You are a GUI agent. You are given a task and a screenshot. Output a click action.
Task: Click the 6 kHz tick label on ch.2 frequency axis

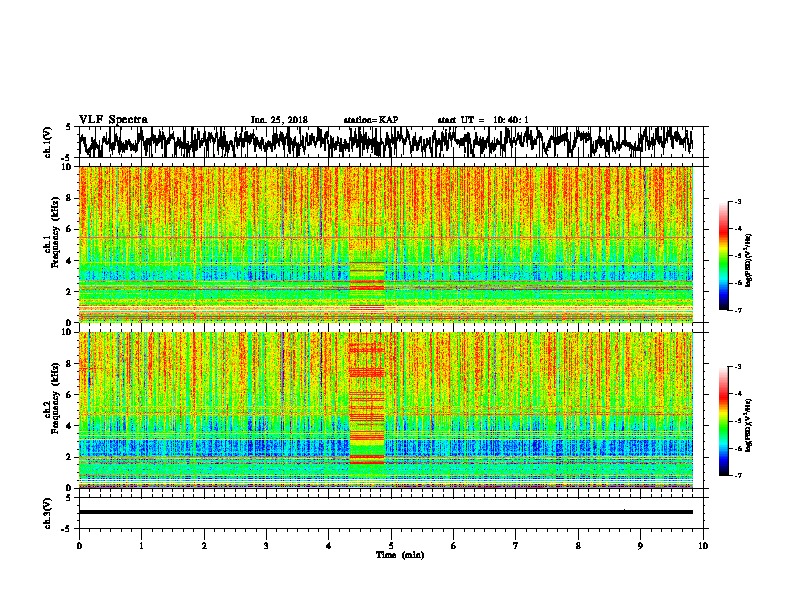click(x=70, y=395)
